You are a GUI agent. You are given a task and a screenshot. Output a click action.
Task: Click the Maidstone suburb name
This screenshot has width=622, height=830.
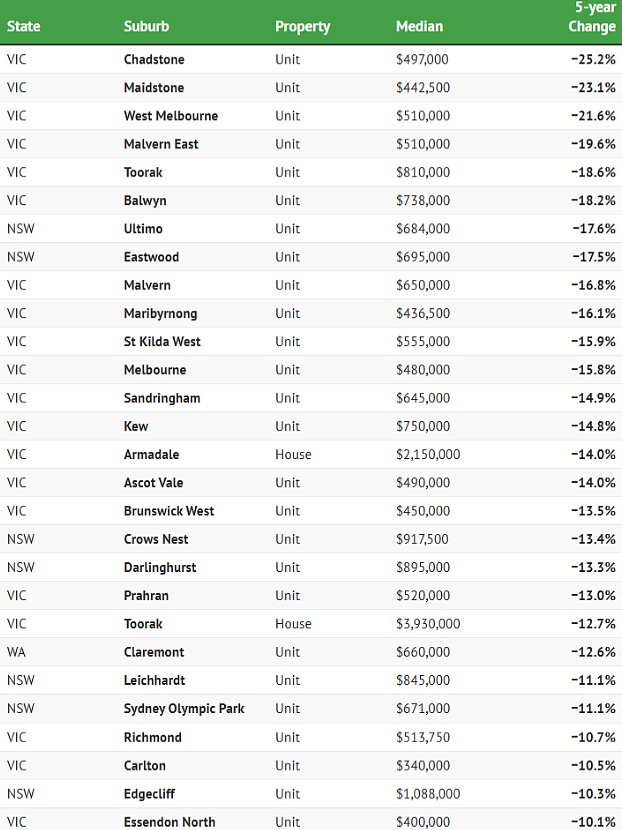(154, 88)
